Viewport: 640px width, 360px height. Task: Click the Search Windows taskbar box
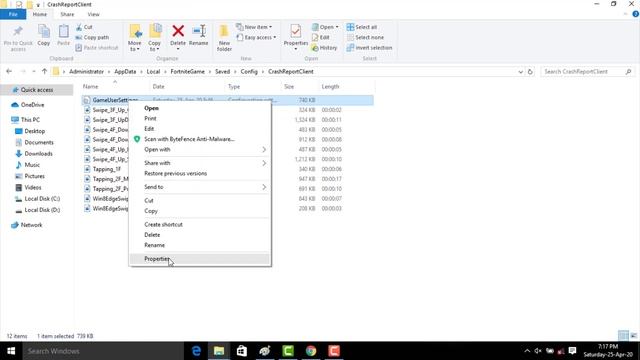[x=103, y=351]
